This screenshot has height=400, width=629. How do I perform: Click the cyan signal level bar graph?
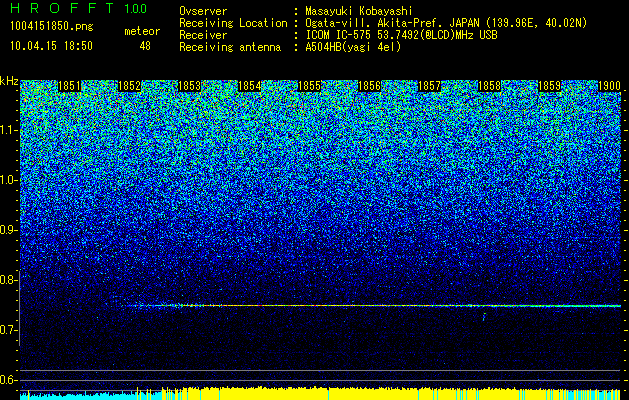(x=91, y=396)
